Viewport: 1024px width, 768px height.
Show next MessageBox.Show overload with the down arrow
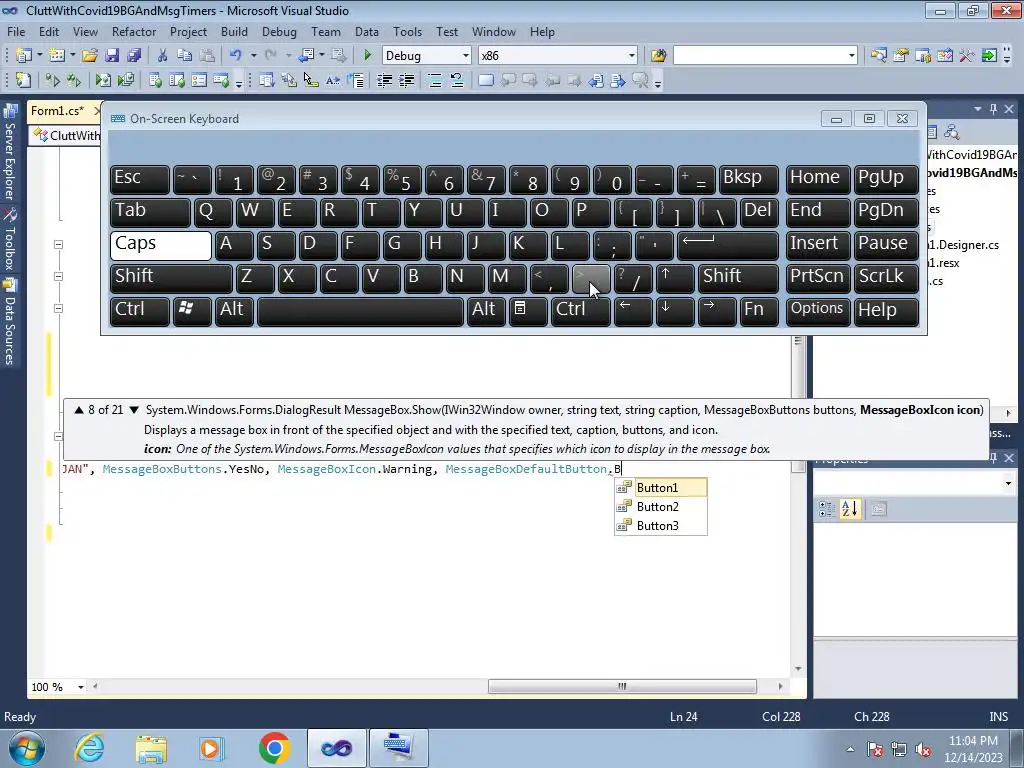(134, 410)
